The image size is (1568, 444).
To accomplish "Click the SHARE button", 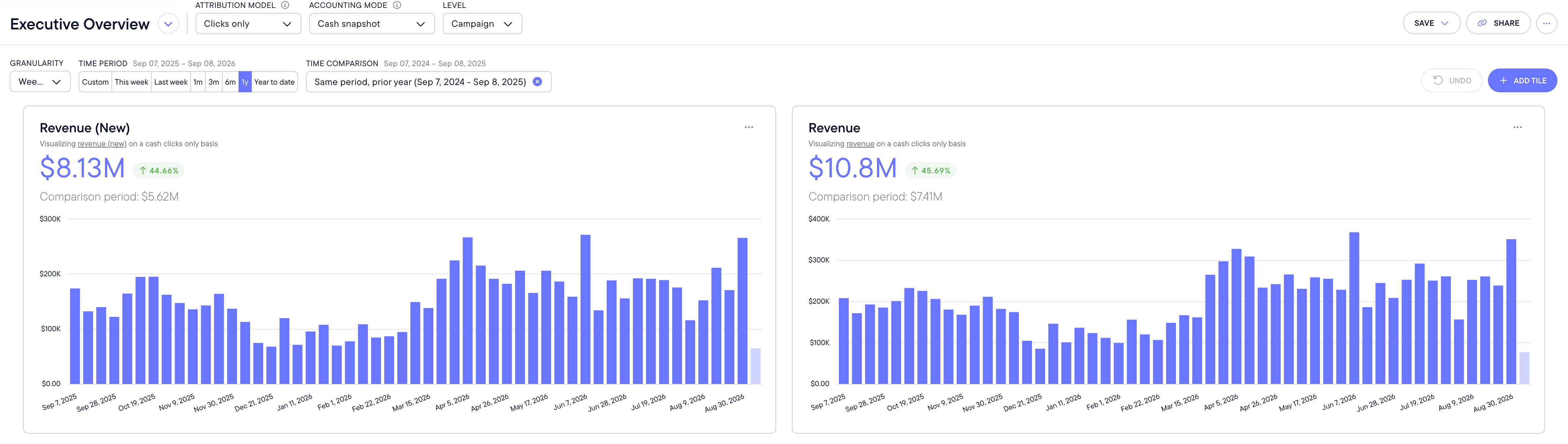I will click(x=1498, y=23).
